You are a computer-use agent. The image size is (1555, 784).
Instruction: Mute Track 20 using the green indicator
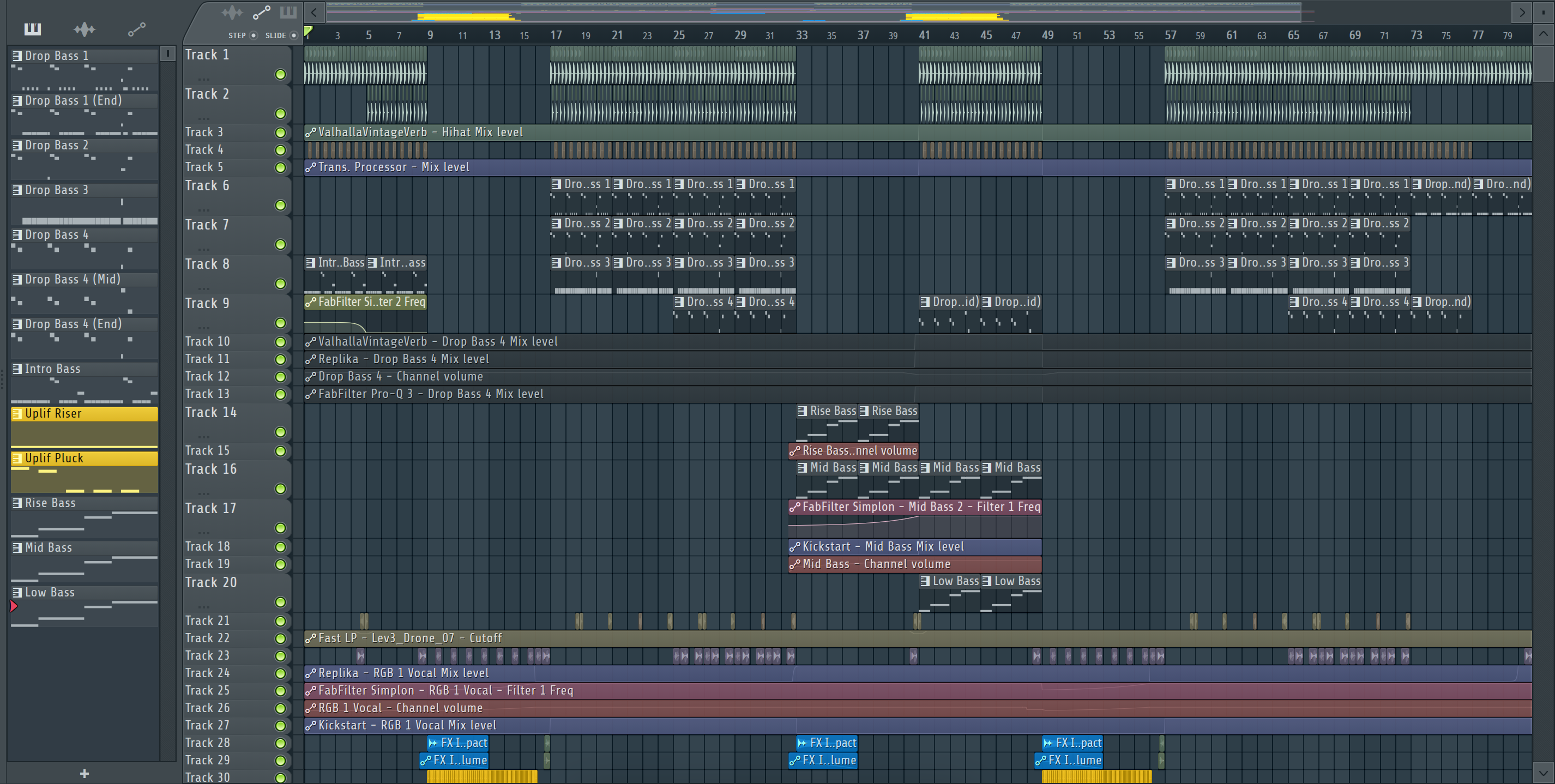(x=280, y=602)
